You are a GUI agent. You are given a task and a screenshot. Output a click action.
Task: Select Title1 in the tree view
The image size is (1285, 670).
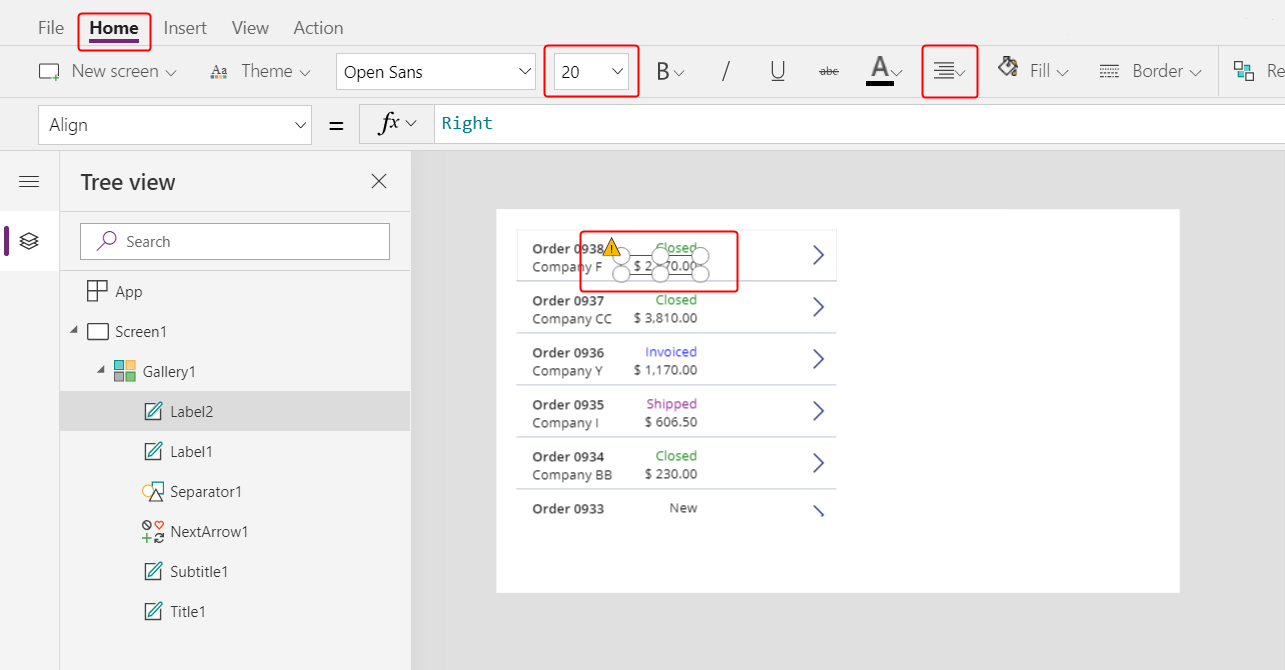tap(188, 611)
